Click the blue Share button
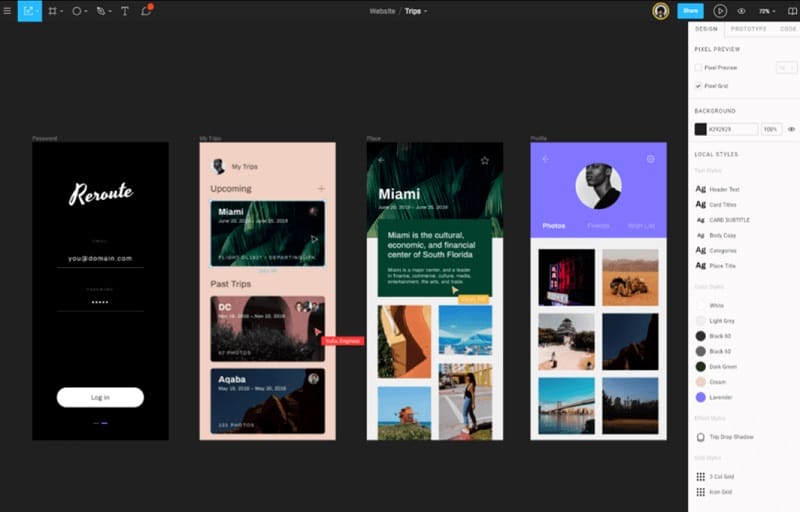800x512 pixels. point(690,11)
